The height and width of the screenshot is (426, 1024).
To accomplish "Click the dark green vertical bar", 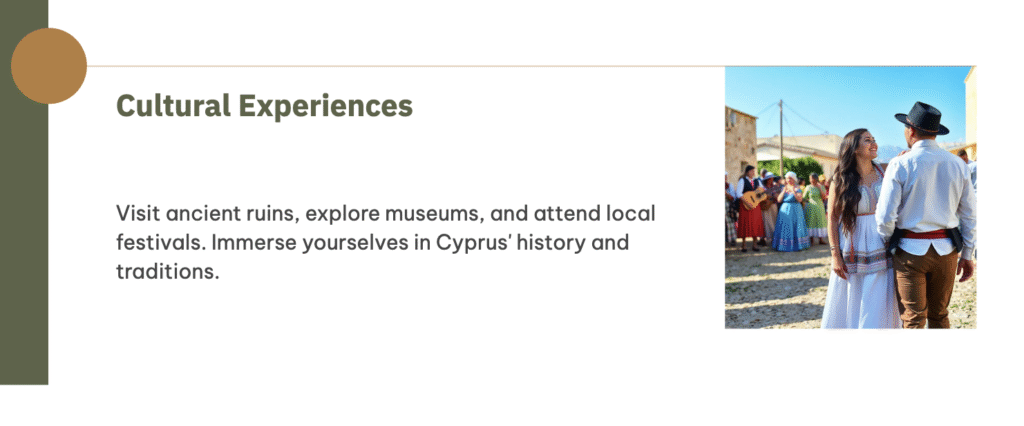I will tap(24, 250).
